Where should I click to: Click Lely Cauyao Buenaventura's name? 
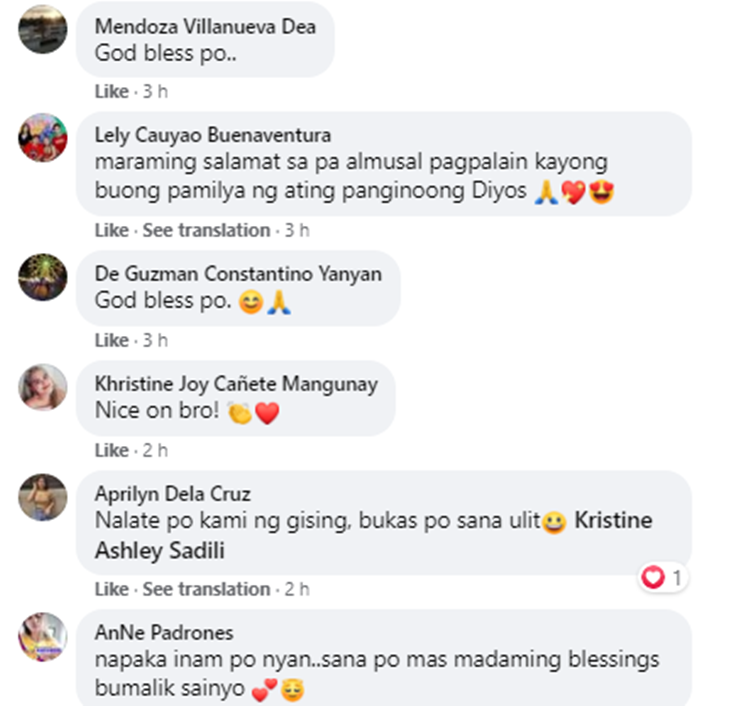click(x=213, y=135)
